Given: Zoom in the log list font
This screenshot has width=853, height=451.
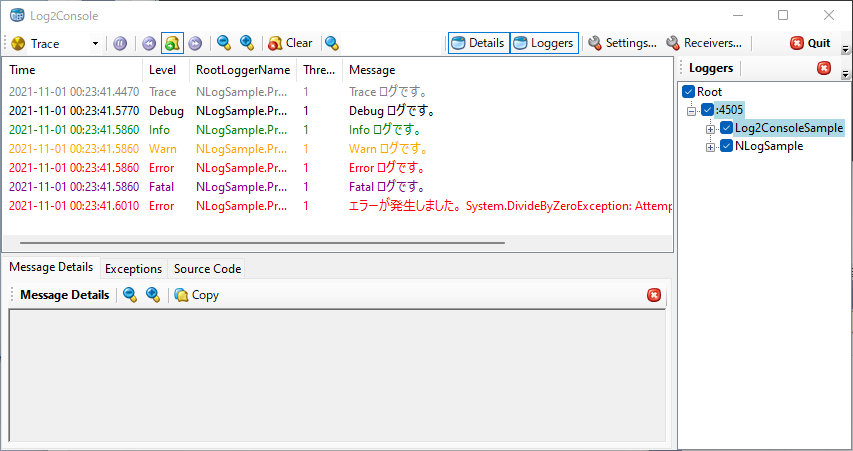Looking at the screenshot, I should coord(247,42).
